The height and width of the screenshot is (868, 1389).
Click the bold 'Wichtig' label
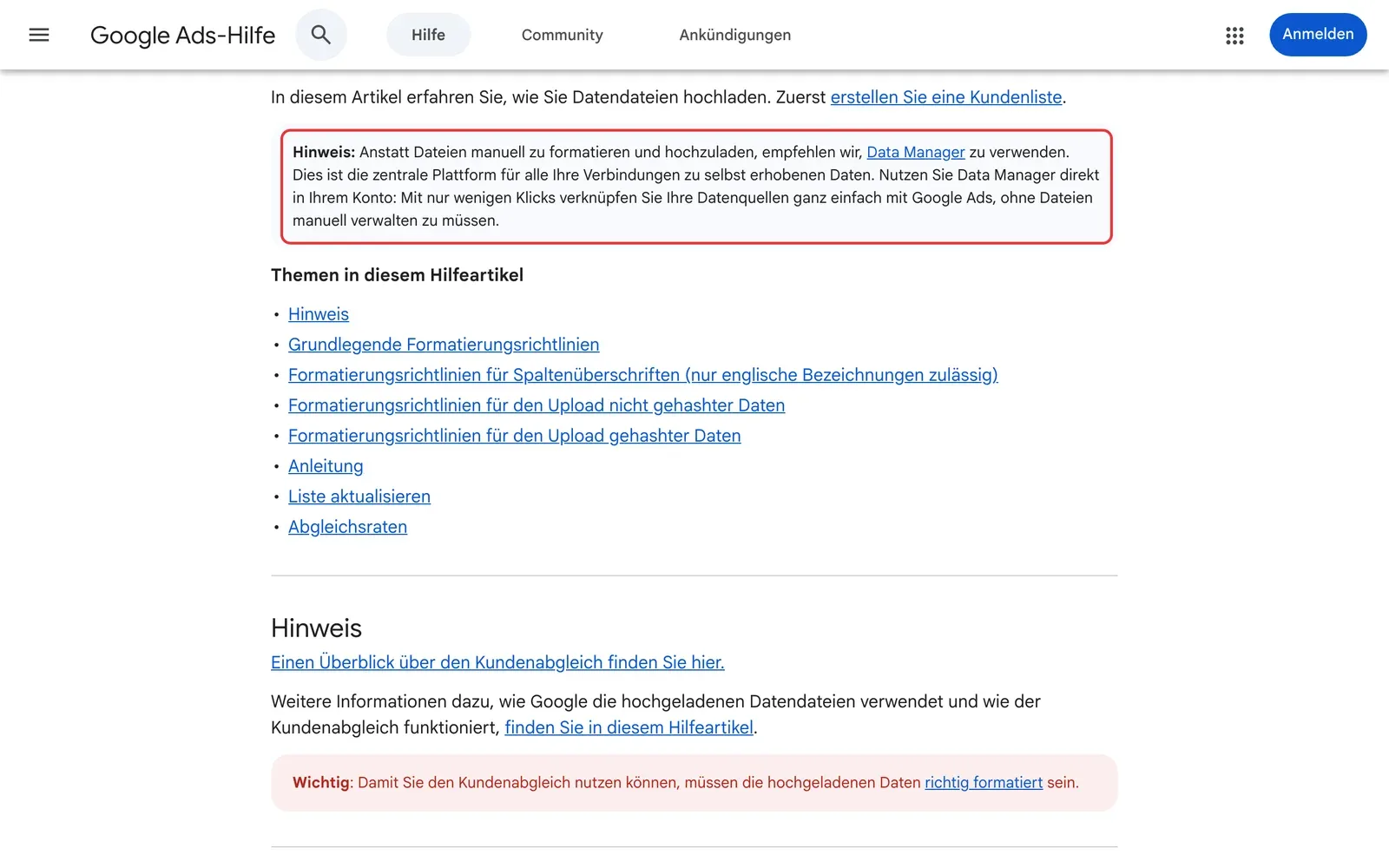pos(321,782)
